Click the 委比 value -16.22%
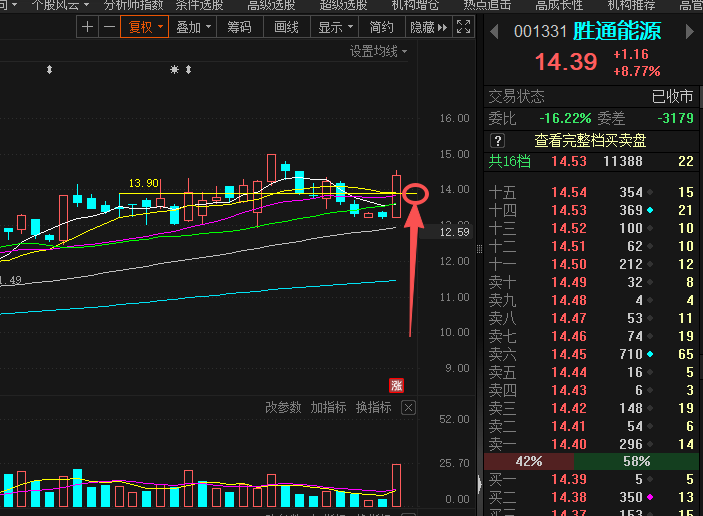 tap(565, 118)
